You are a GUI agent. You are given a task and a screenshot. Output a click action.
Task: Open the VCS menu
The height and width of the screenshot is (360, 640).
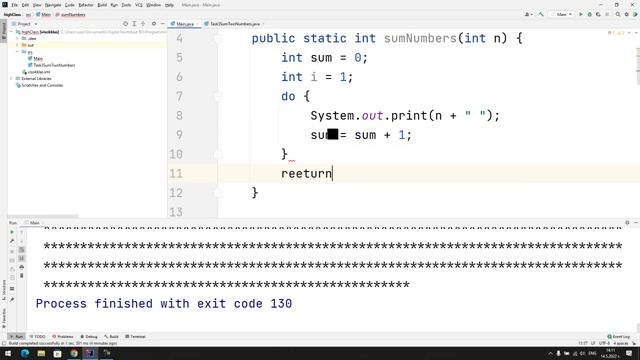[x=138, y=5]
